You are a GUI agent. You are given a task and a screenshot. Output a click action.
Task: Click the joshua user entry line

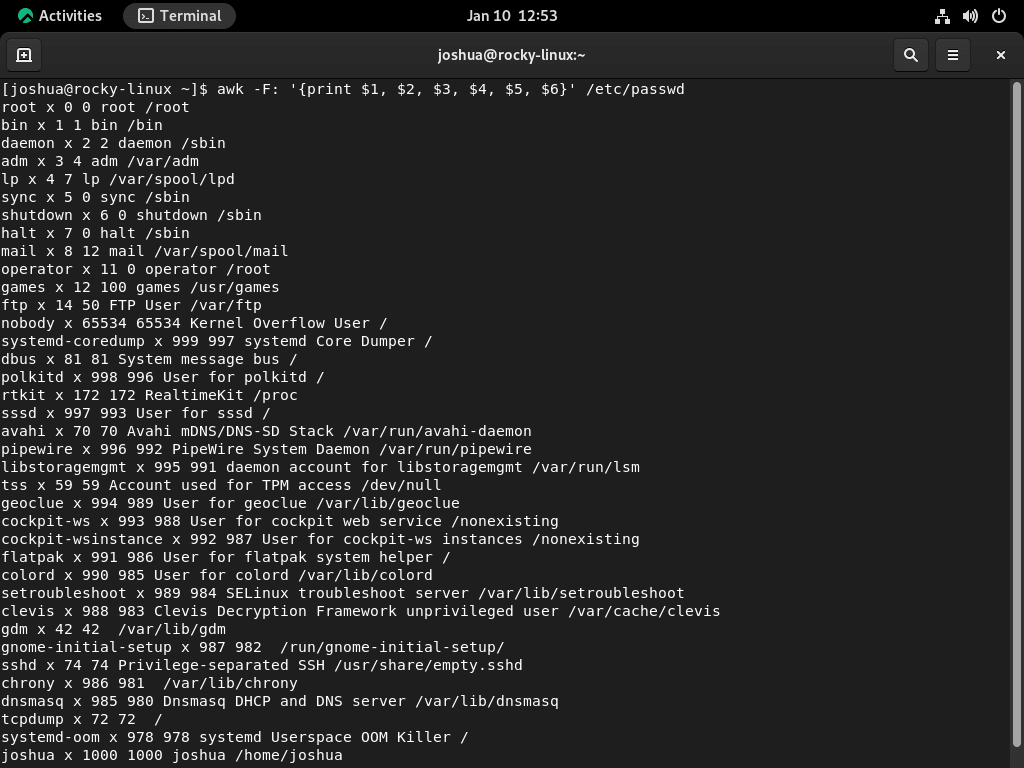(170, 755)
